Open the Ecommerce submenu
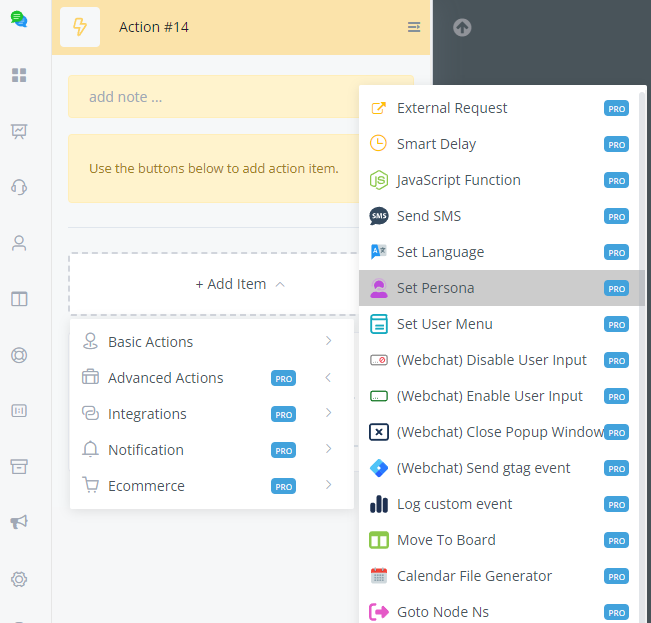Image resolution: width=651 pixels, height=623 pixels. 211,486
